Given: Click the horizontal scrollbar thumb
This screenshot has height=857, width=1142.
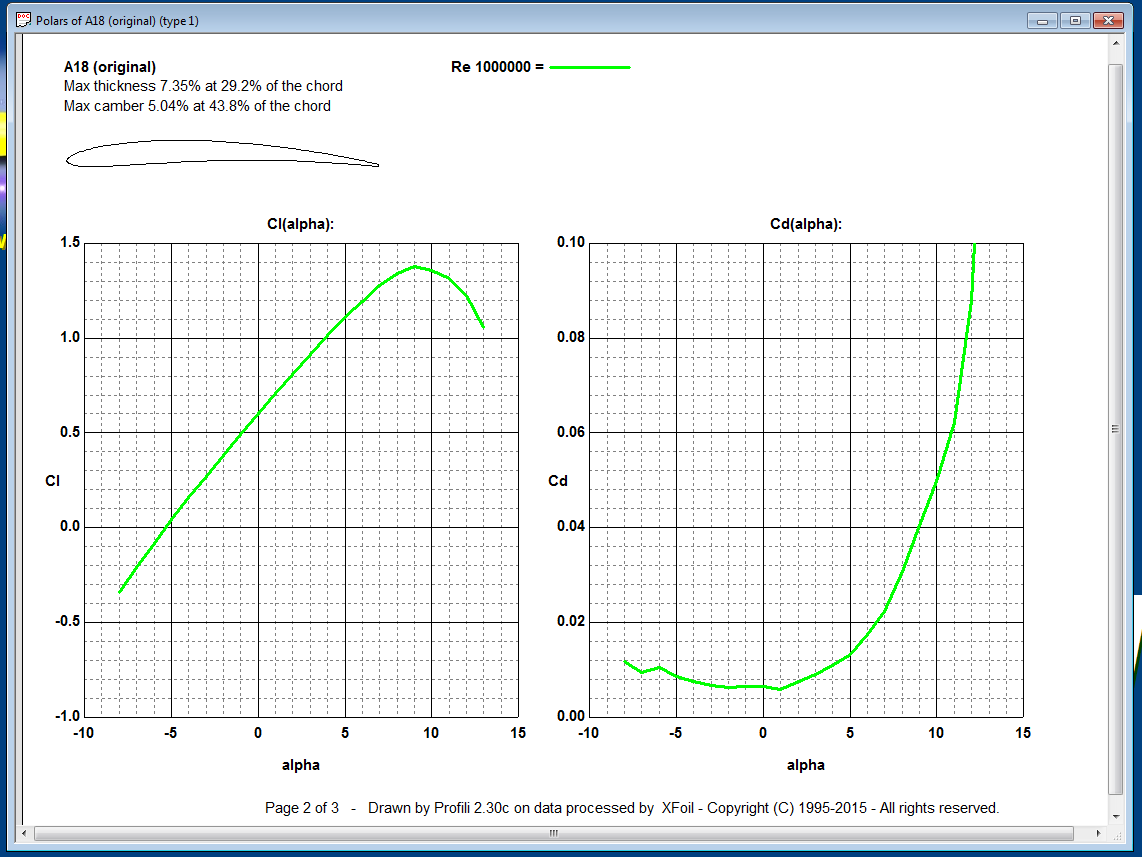Looking at the screenshot, I should pyautogui.click(x=553, y=832).
